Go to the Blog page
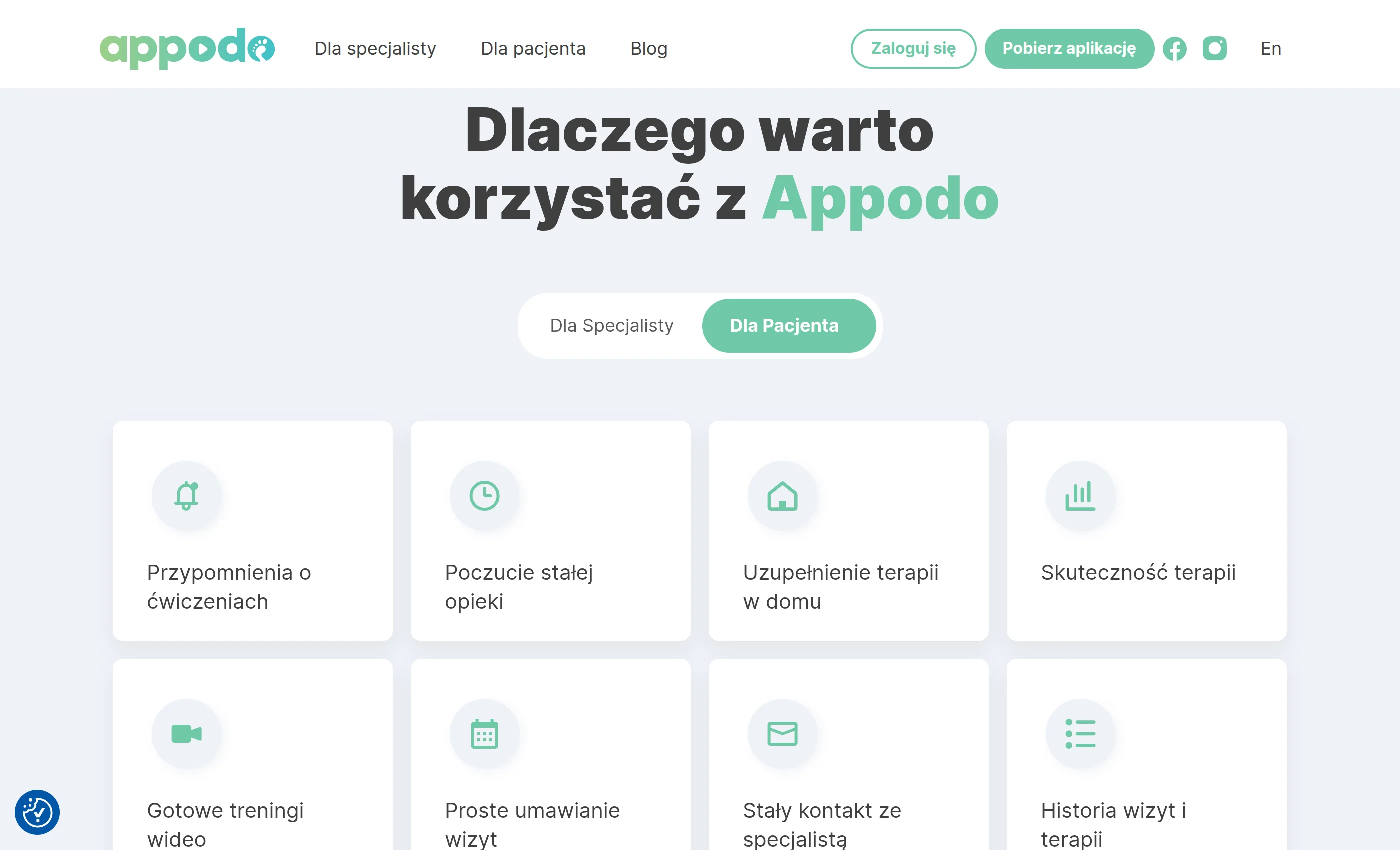This screenshot has height=850, width=1400. [649, 49]
